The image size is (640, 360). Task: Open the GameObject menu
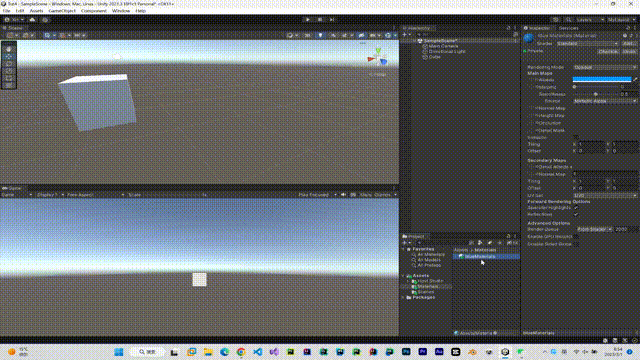tap(62, 11)
